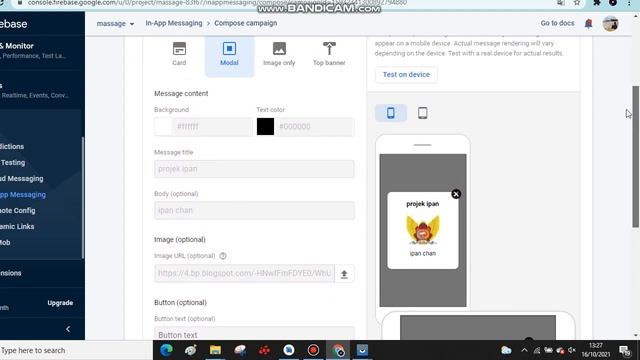Open the weather cloud tray icon
The width and height of the screenshot is (640, 360).
[506, 350]
